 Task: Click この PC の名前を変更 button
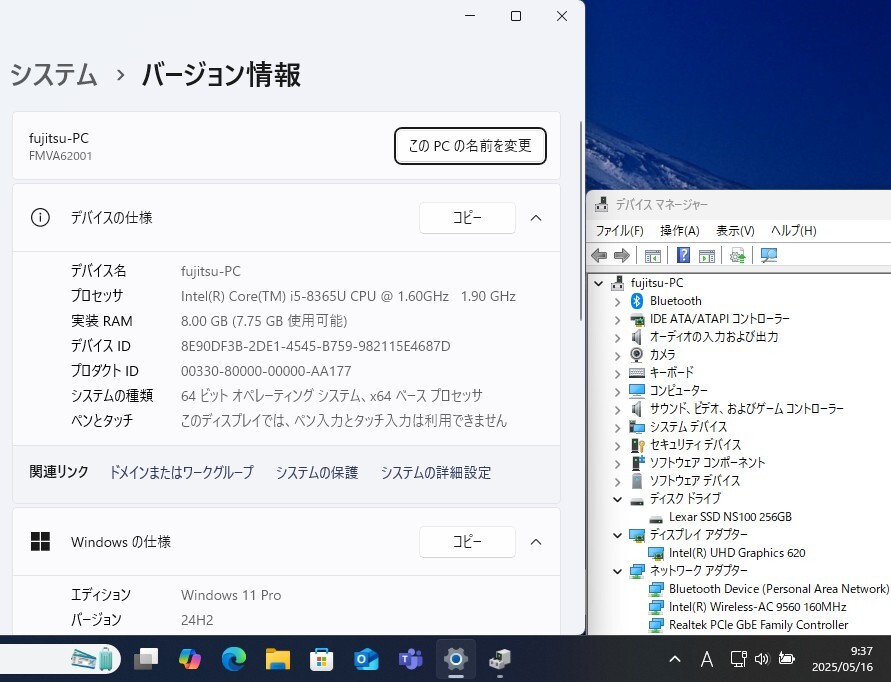[x=470, y=146]
